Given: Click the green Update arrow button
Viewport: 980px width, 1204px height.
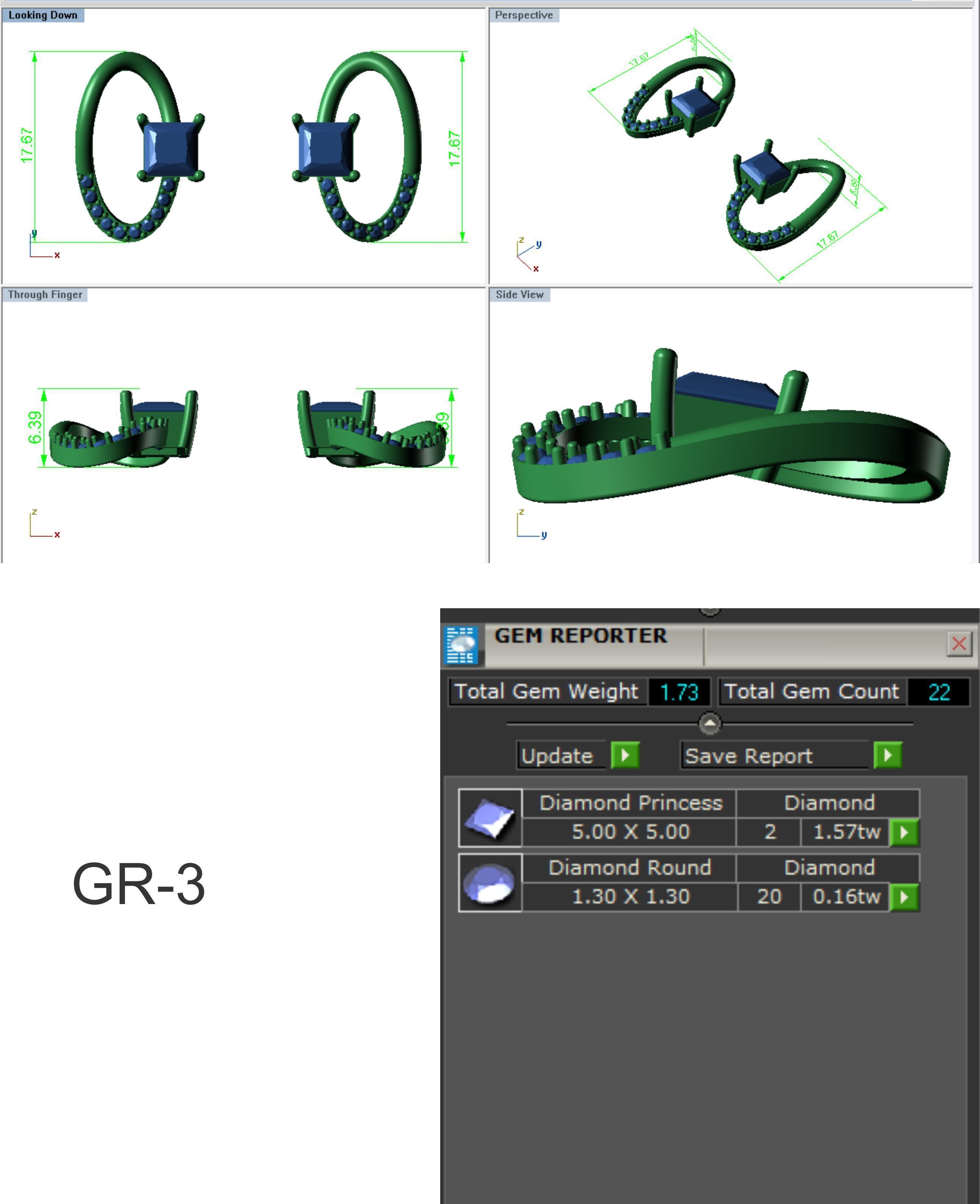Looking at the screenshot, I should (x=625, y=755).
